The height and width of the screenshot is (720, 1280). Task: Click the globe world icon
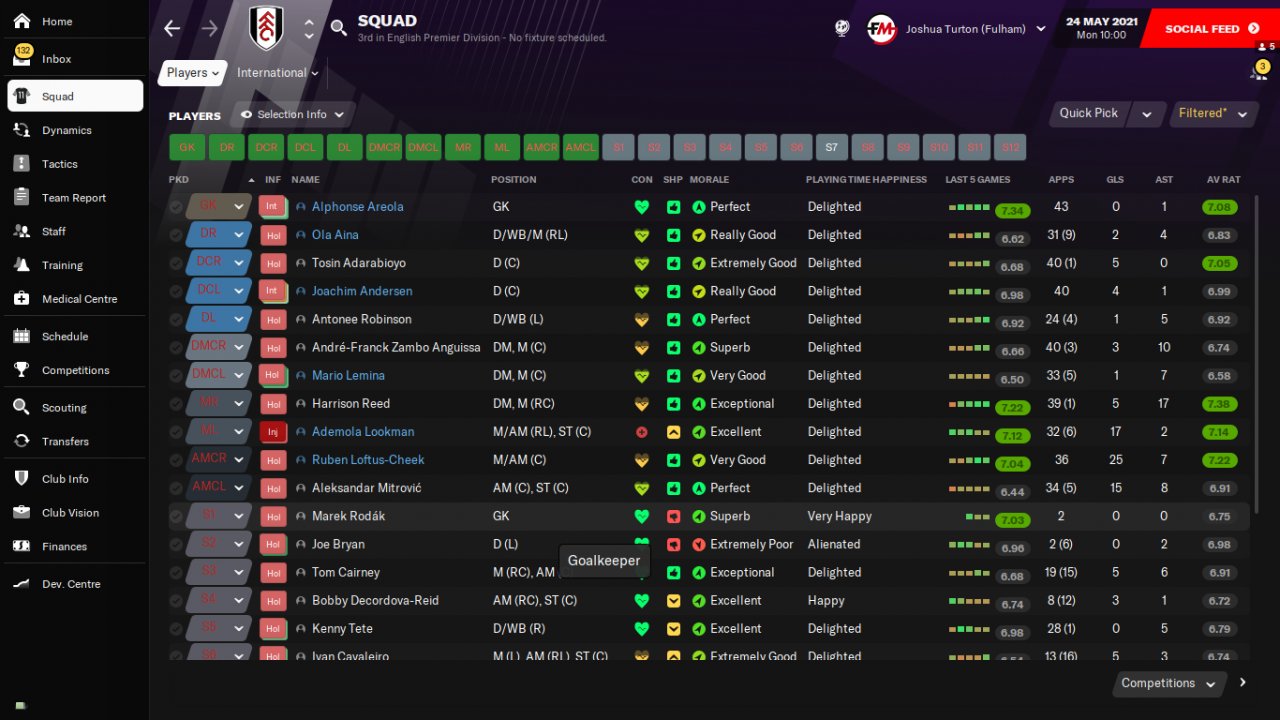(842, 28)
